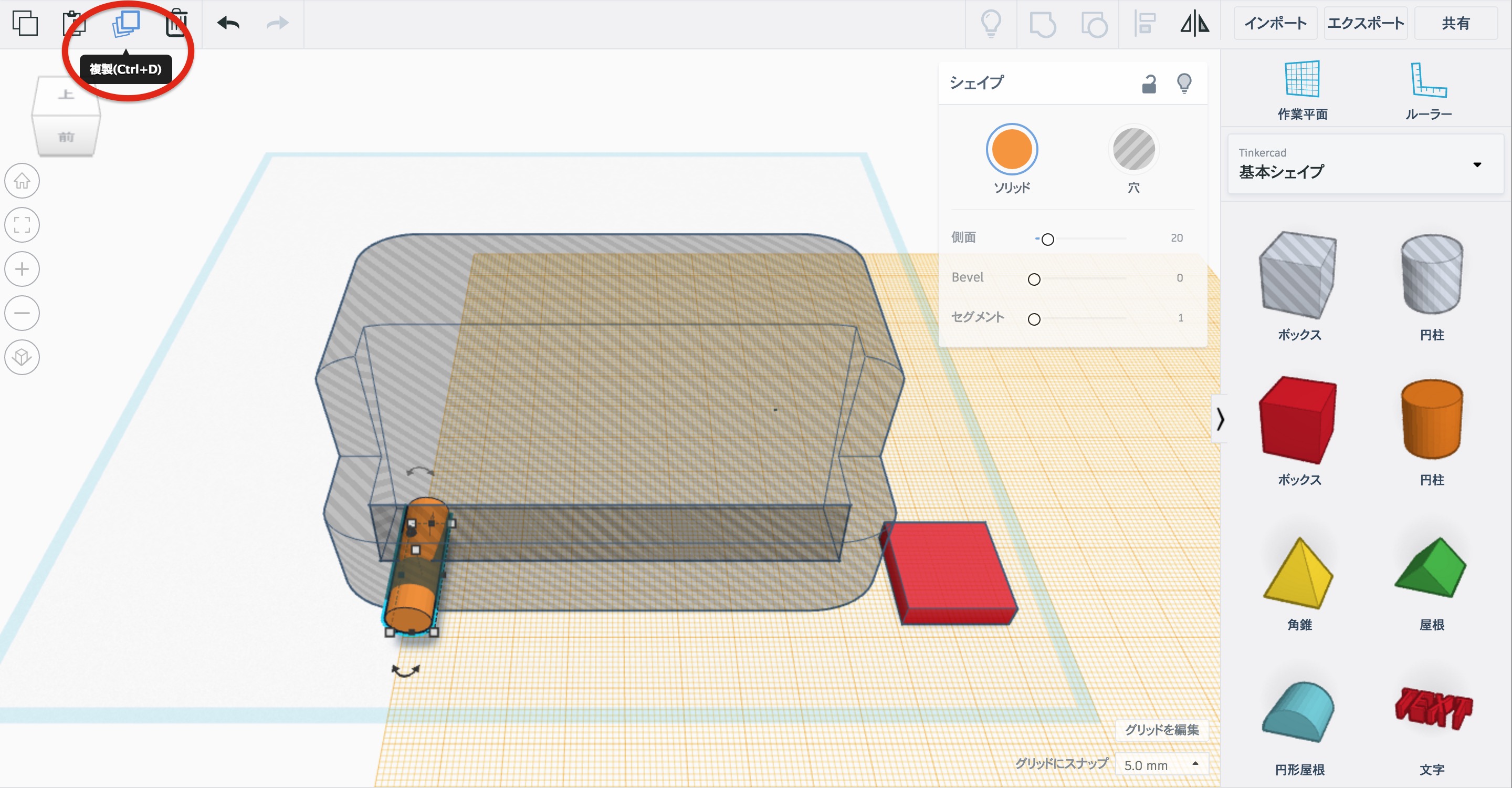Click the Align tool icon
This screenshot has height=788, width=1512.
pos(1144,24)
